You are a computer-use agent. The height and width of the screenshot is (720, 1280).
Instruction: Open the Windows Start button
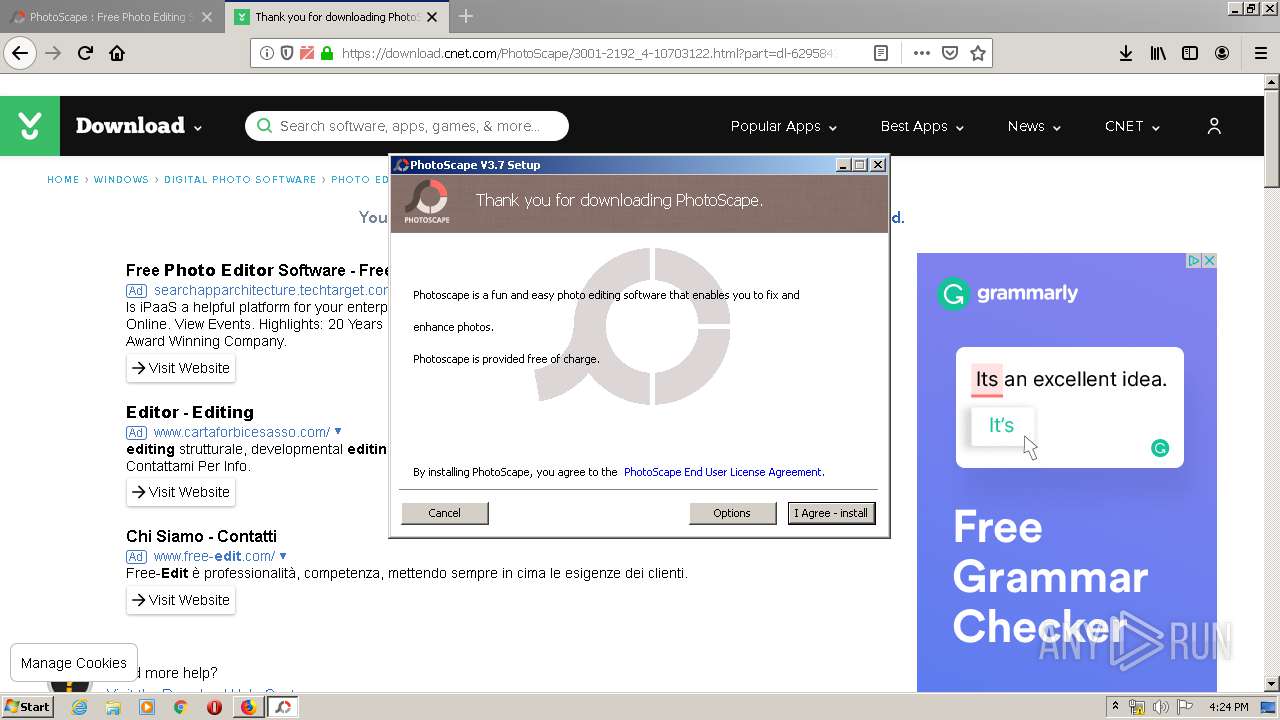(28, 707)
